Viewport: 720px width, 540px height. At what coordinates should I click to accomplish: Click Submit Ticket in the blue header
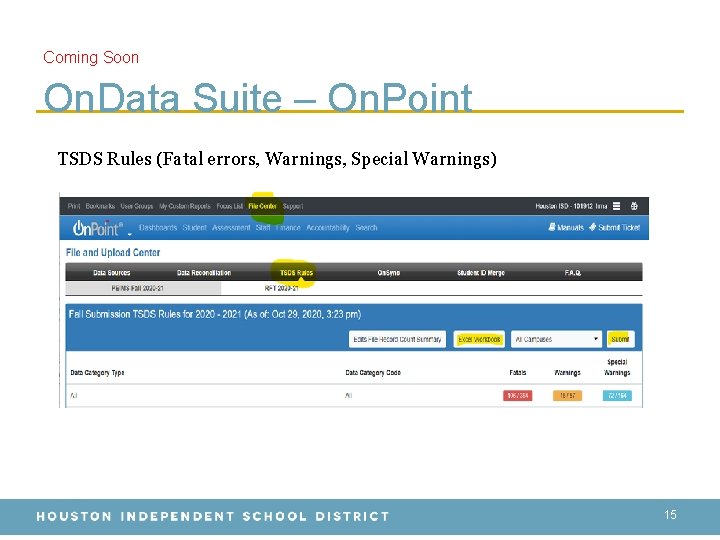615,227
